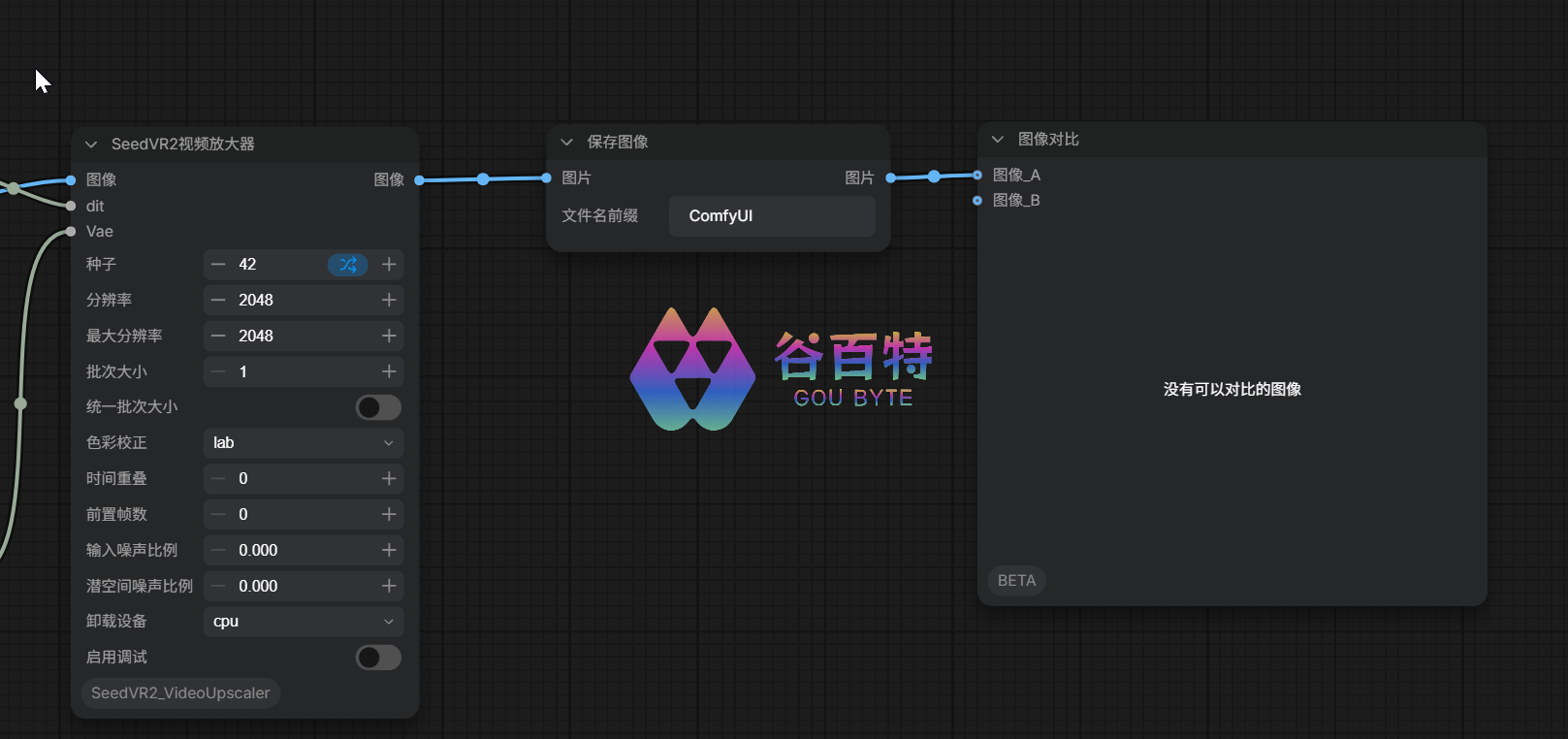Click the 没有可以对比的图像 message

(x=1232, y=390)
